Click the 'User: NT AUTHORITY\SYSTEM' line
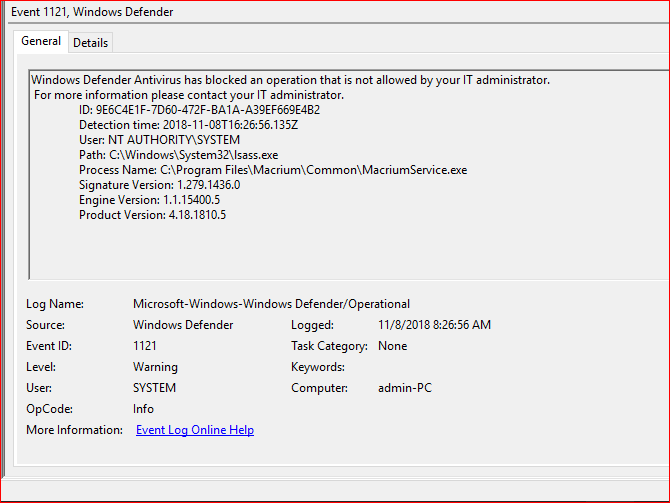 pyautogui.click(x=159, y=140)
